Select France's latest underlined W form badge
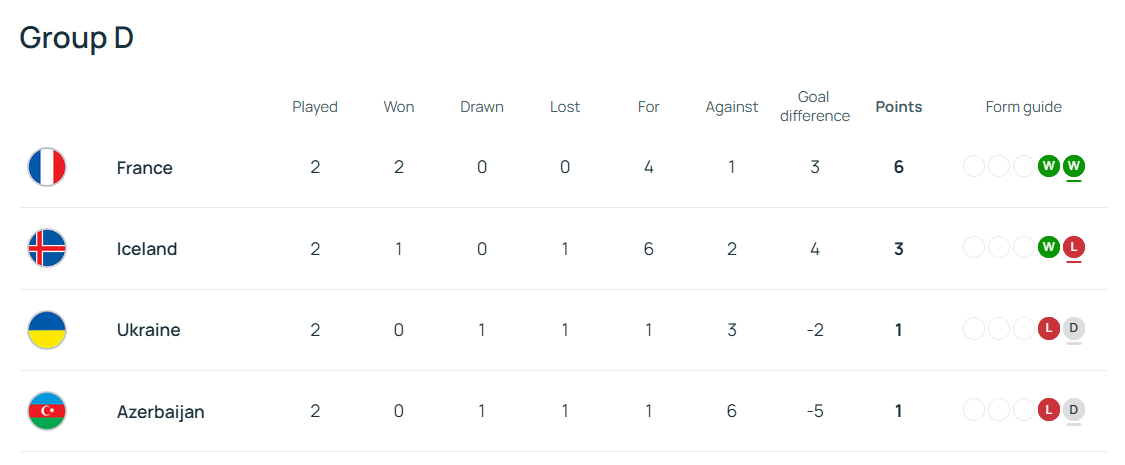 point(1073,166)
